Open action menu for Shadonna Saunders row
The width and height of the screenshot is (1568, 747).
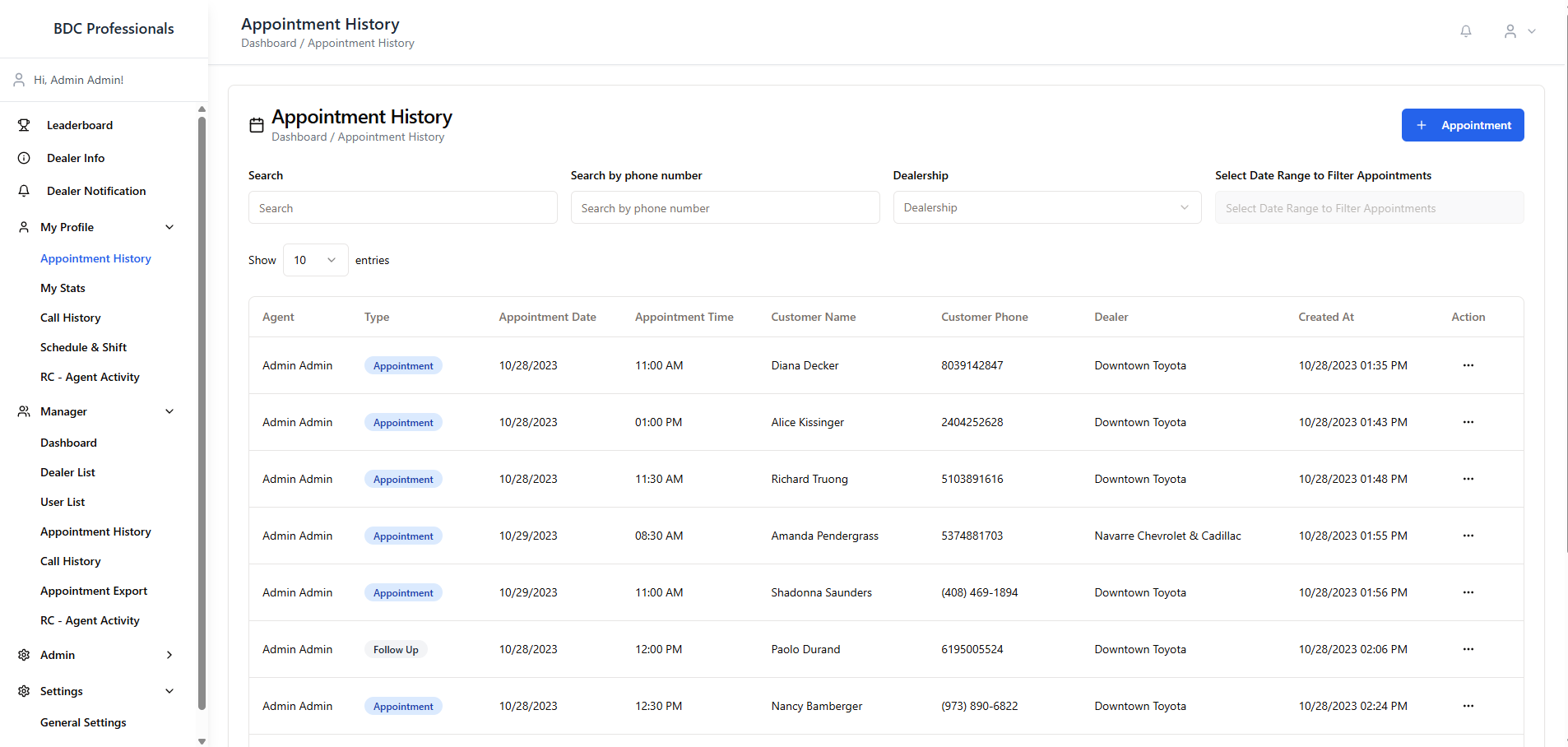(1468, 592)
